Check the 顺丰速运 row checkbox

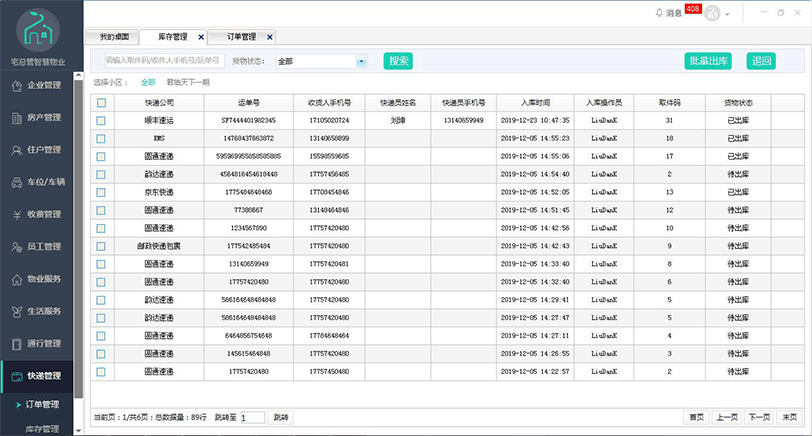pos(101,120)
